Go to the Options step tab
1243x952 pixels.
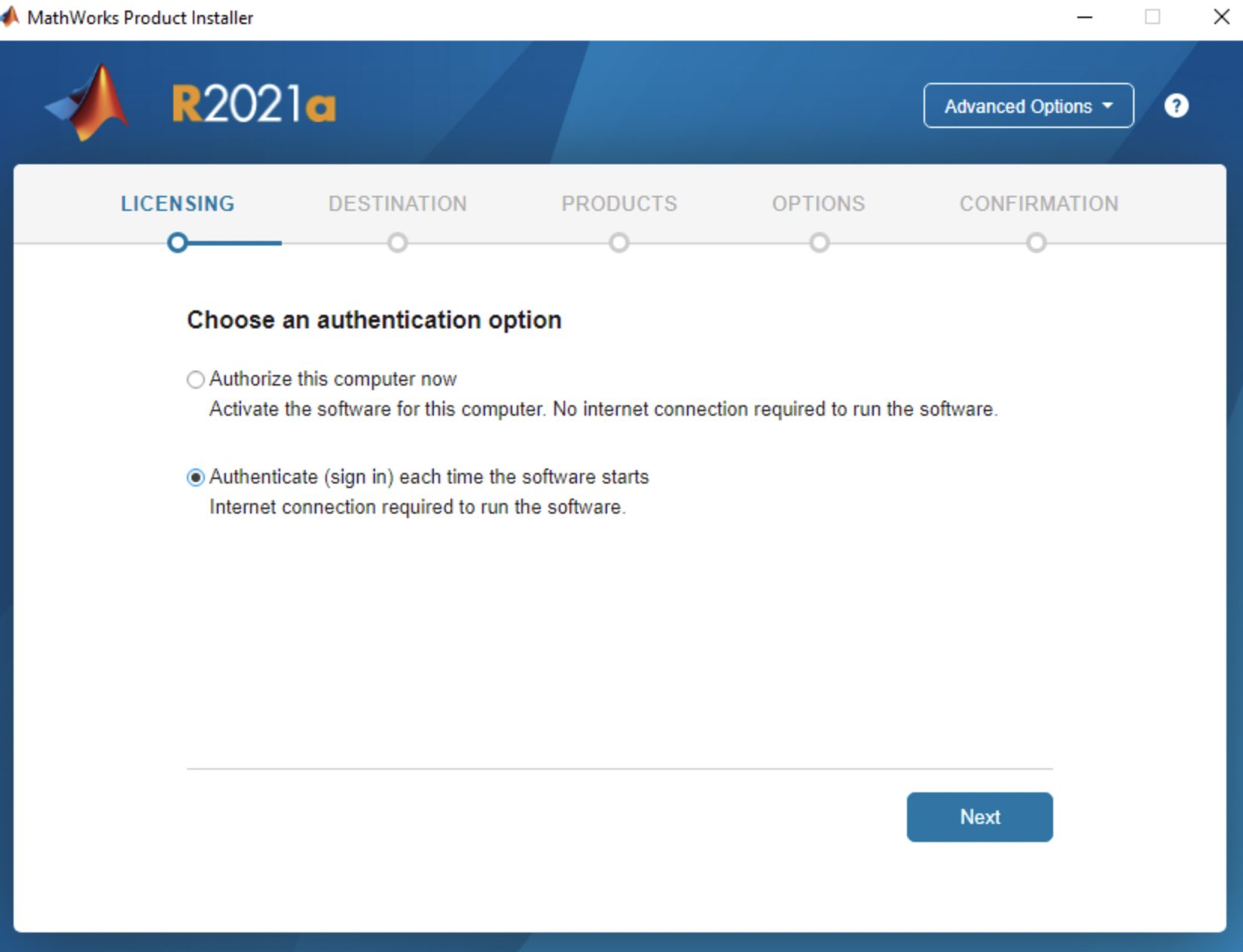819,204
